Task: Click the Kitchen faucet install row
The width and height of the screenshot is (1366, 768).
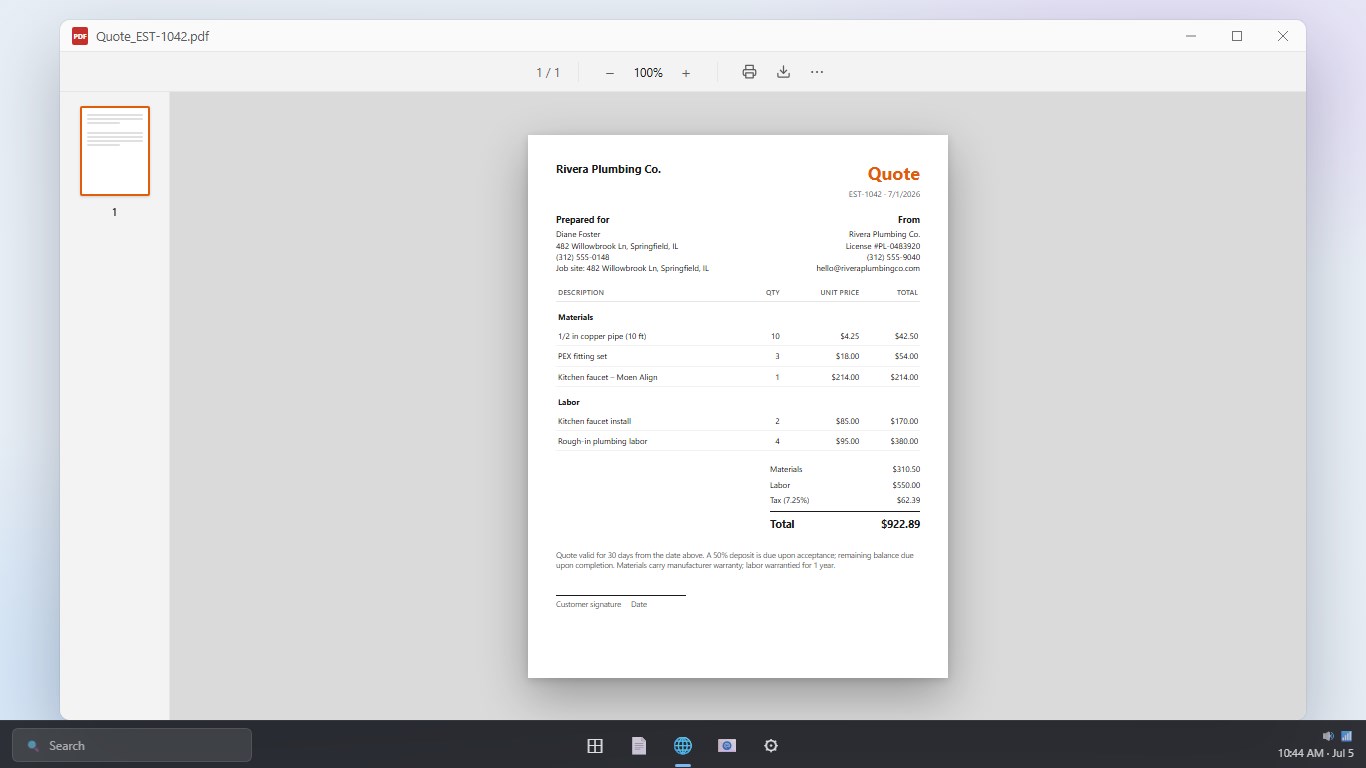Action: (x=738, y=421)
